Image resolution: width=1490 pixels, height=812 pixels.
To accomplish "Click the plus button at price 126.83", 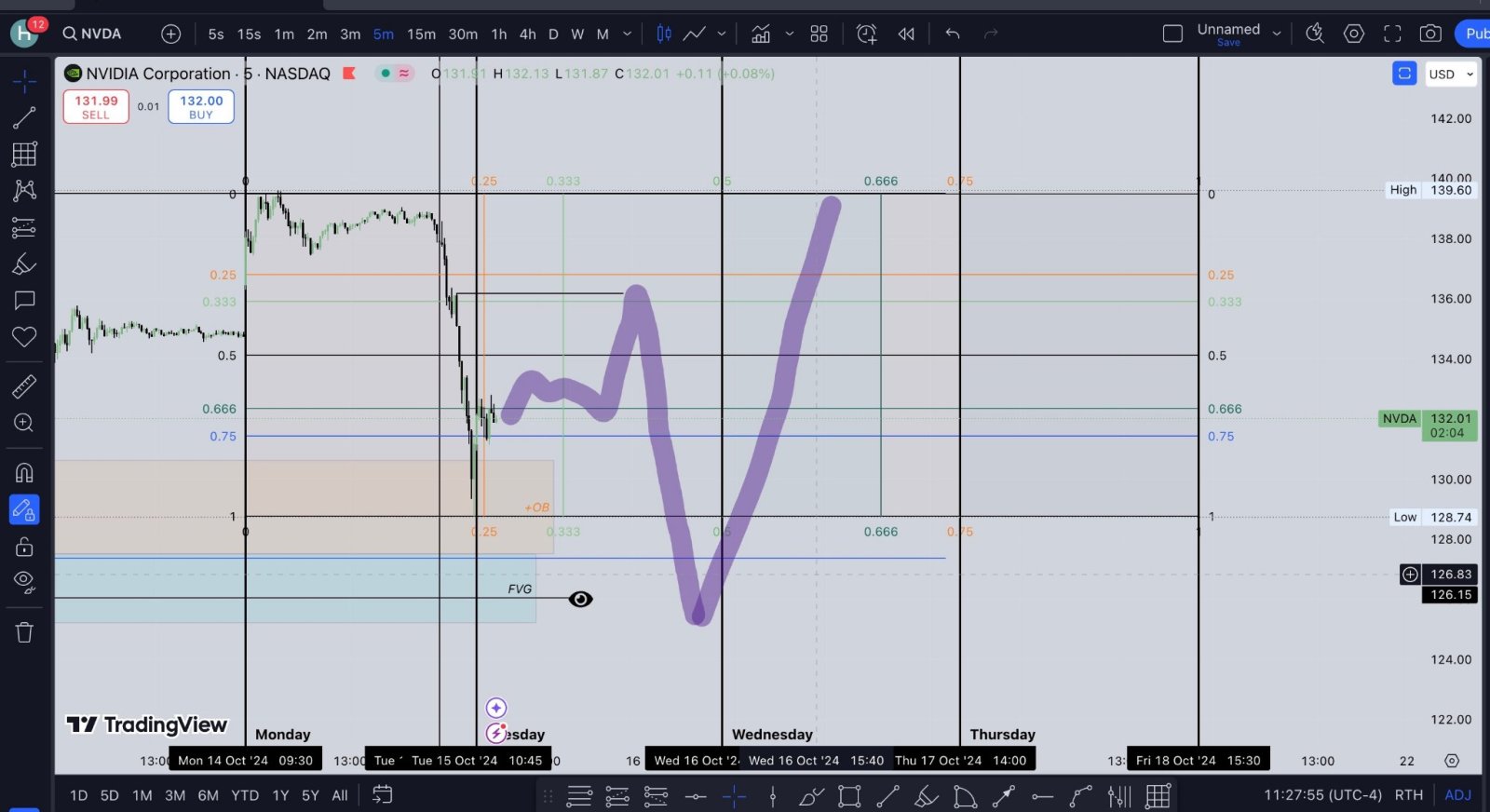I will 1410,575.
